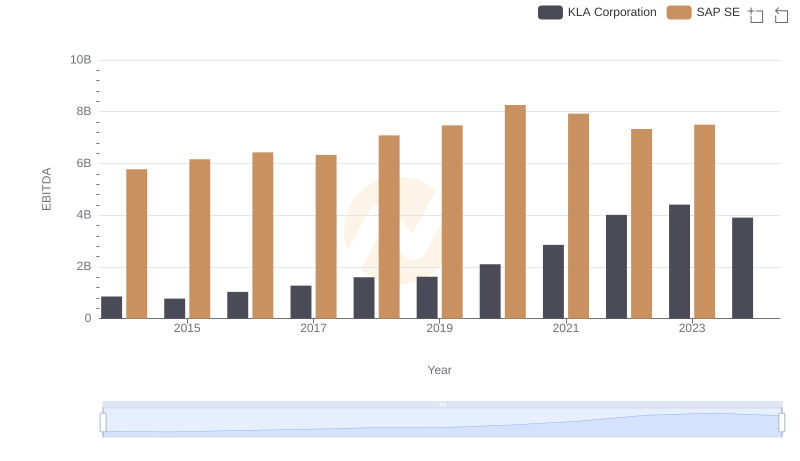Click the EBITDA axis title

point(46,189)
